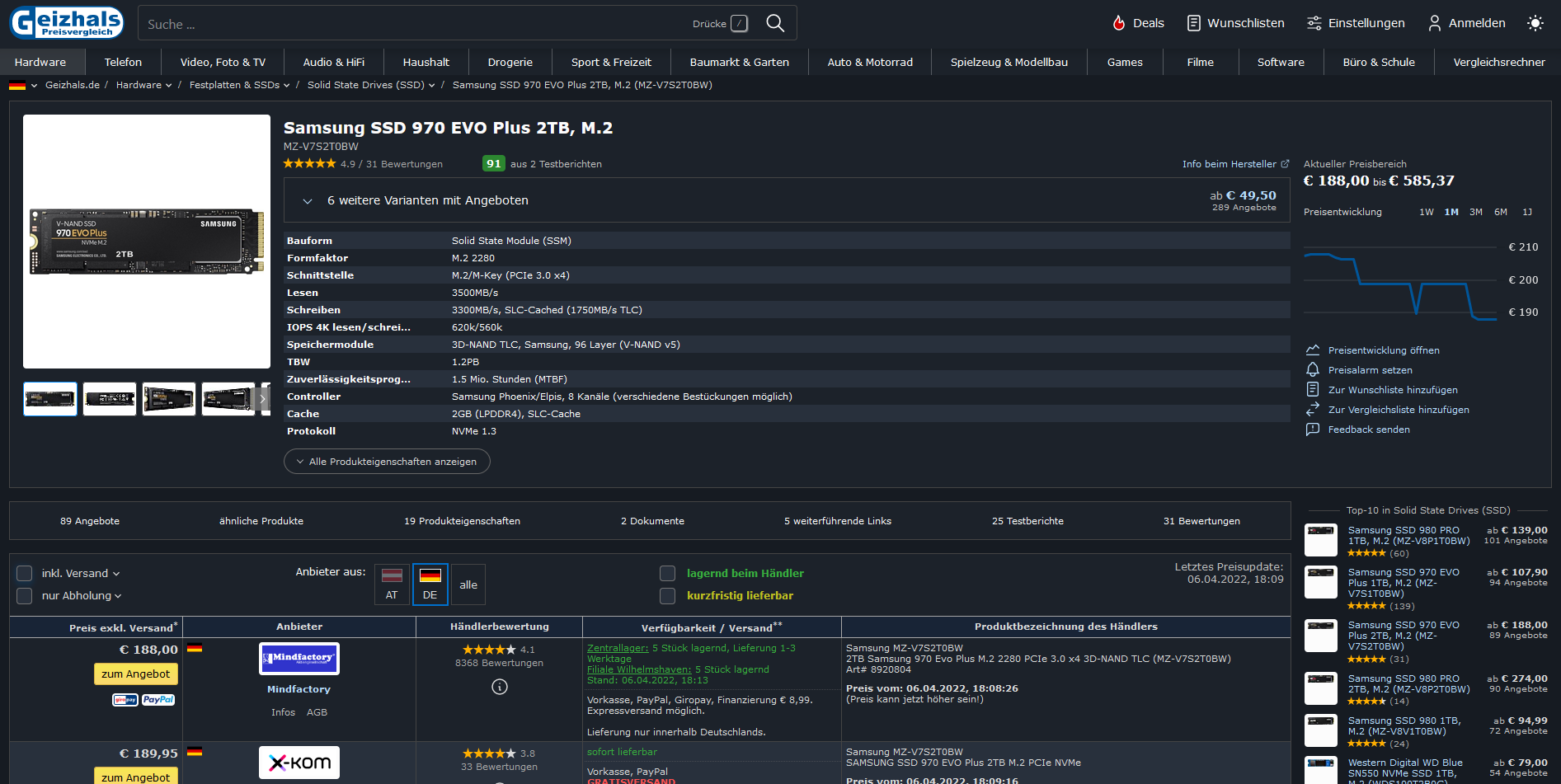Open the Vergleichsrechner menu item
The width and height of the screenshot is (1561, 784).
(1499, 62)
